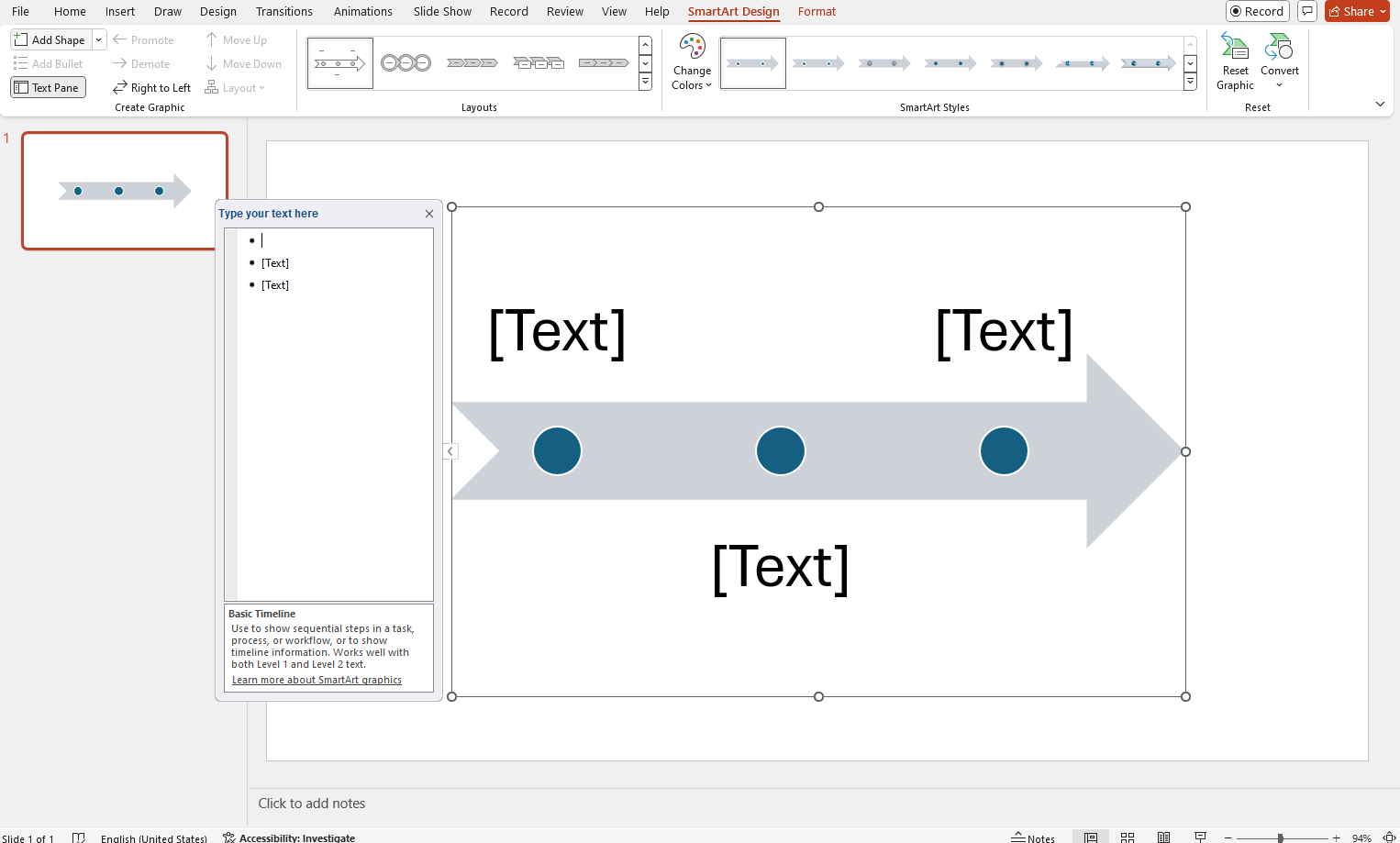Toggle the Text Pane on or off
The image size is (1400, 843).
pos(48,87)
